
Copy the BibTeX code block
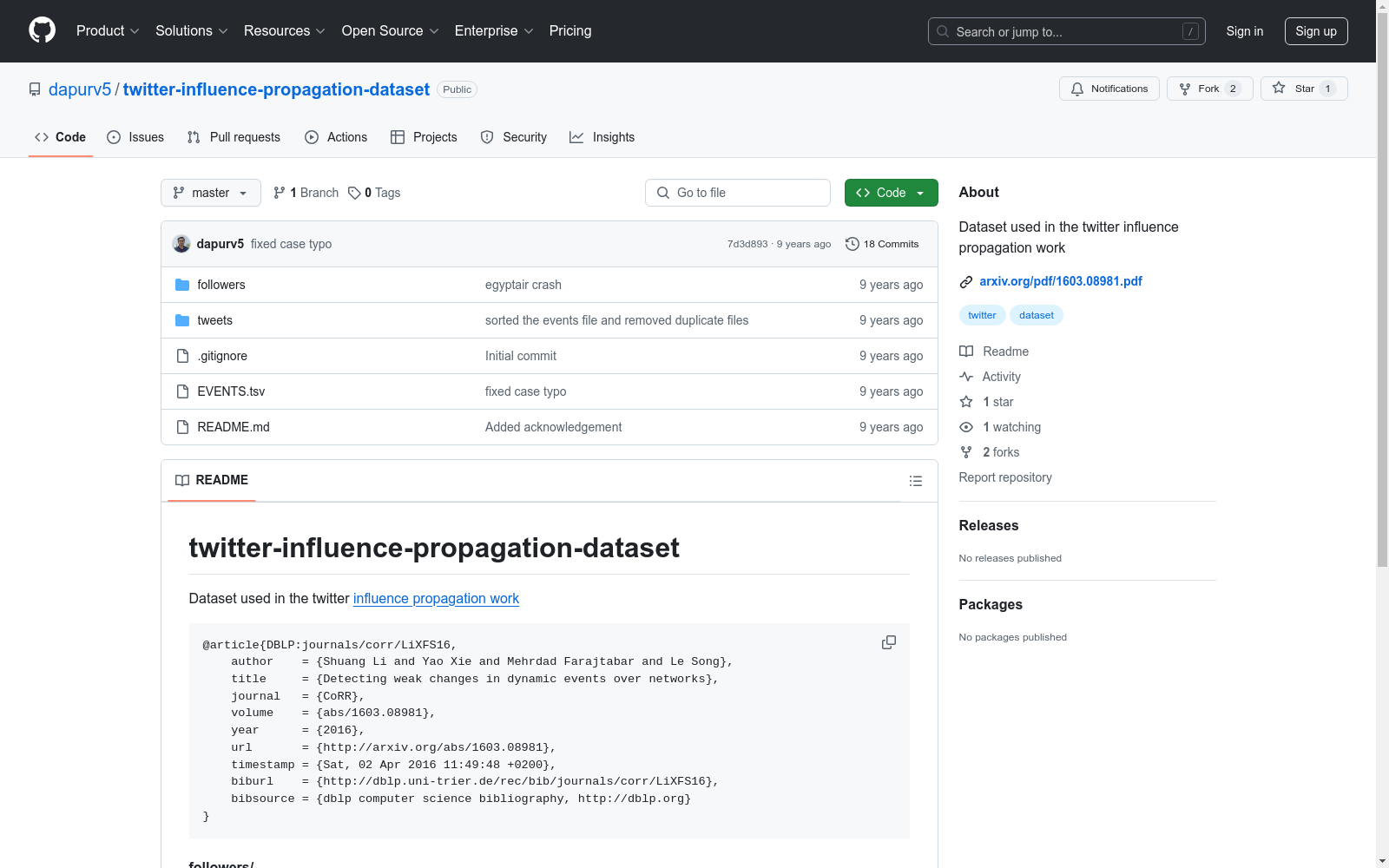(889, 642)
